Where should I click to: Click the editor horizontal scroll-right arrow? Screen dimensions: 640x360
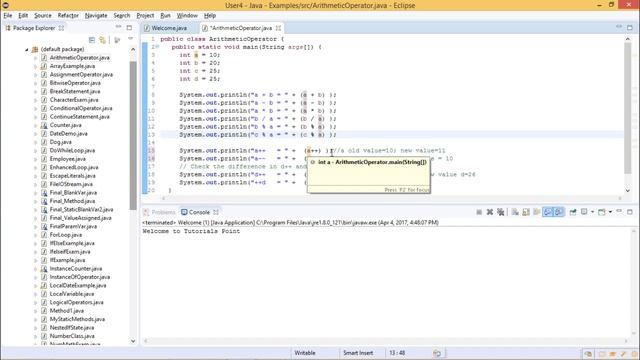coord(620,198)
